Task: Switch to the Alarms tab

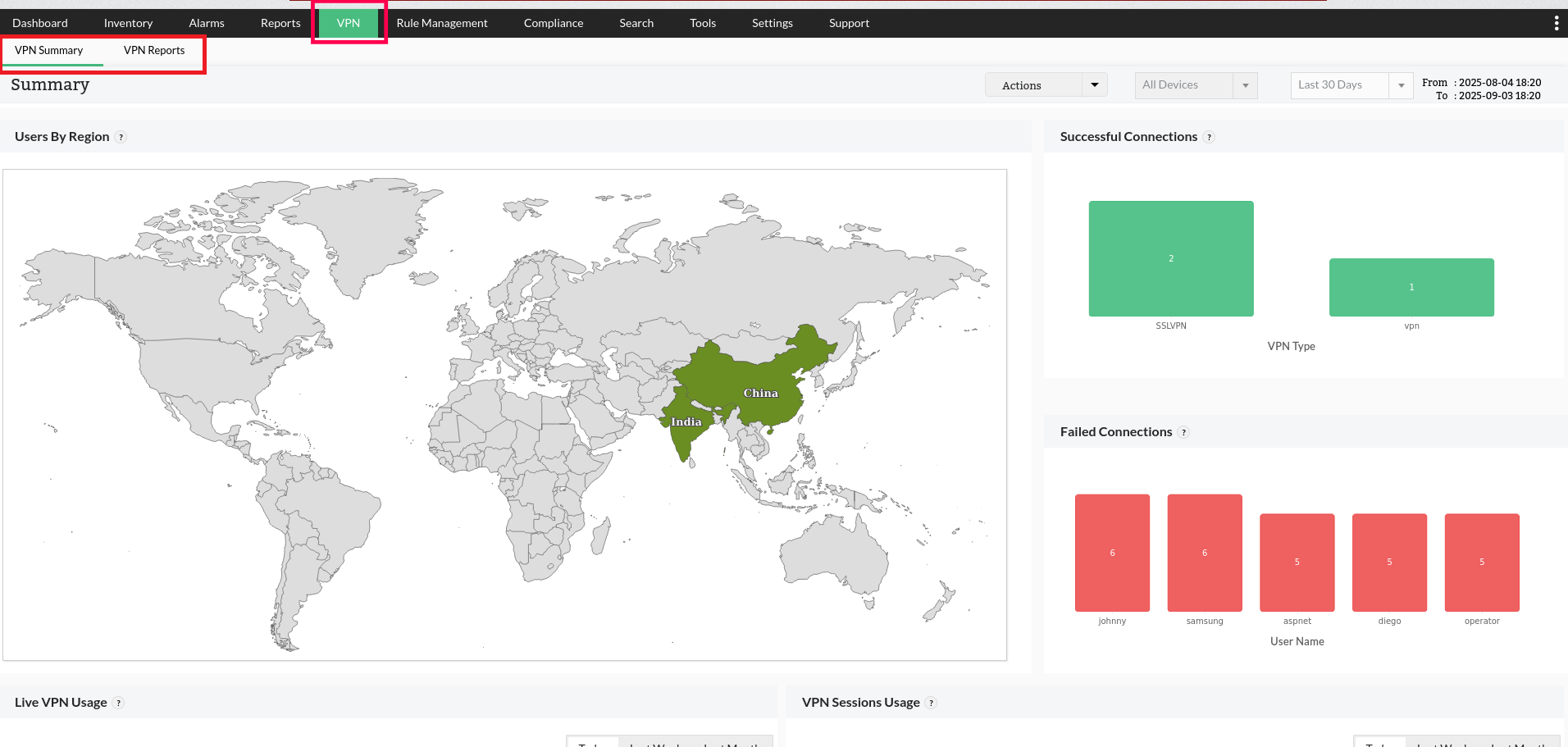Action: [x=207, y=23]
